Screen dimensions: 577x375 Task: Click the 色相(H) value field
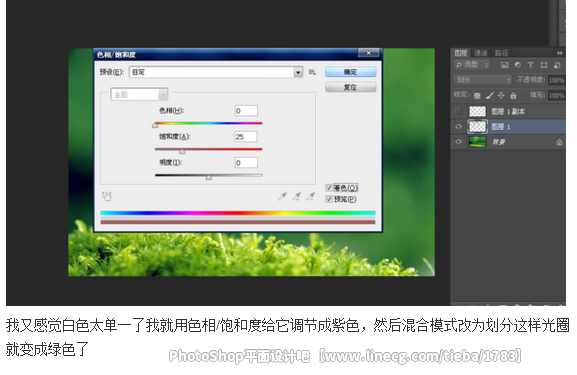pos(246,111)
